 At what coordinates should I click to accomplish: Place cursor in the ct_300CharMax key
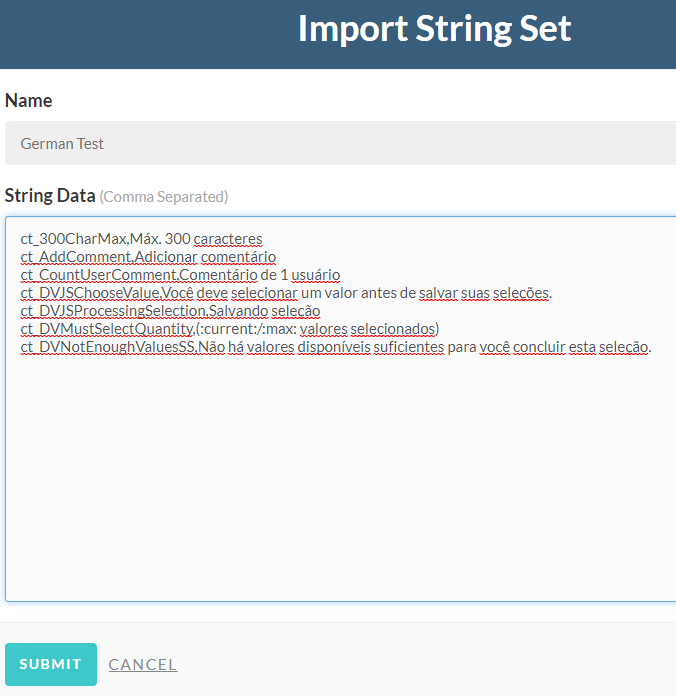[75, 239]
